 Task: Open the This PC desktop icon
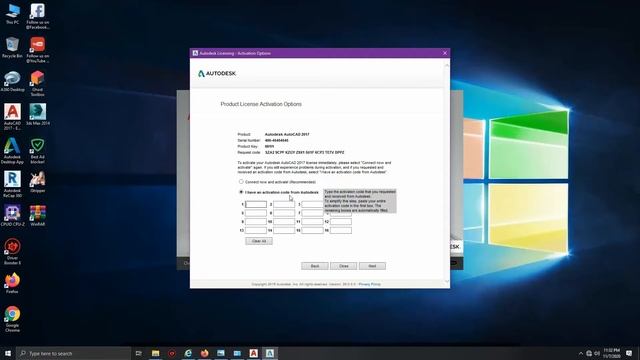[12, 14]
